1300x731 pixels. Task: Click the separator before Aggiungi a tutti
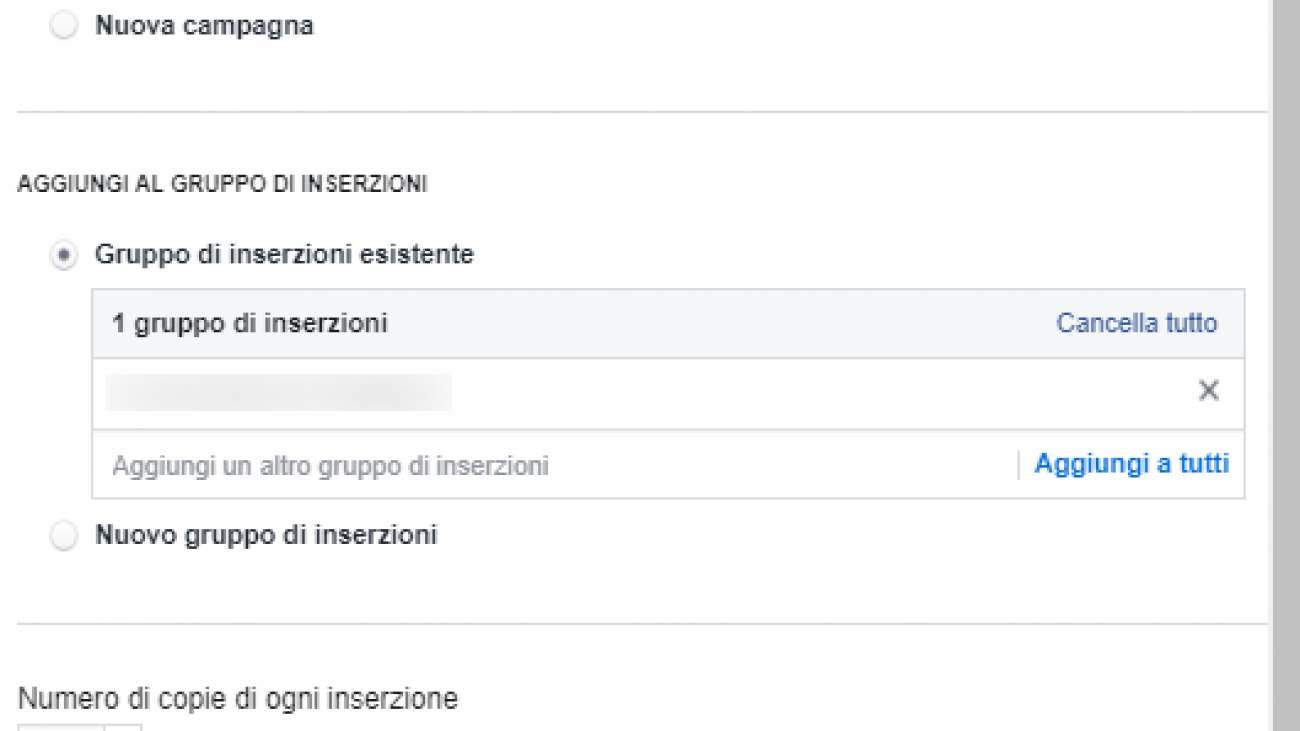tap(1018, 465)
